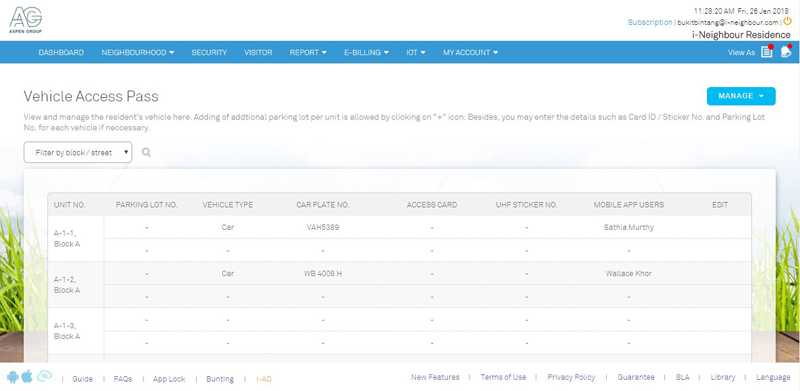Screen dimensions: 800x391
Task: Click the MOBILE APP USERS column header
Action: (x=629, y=205)
